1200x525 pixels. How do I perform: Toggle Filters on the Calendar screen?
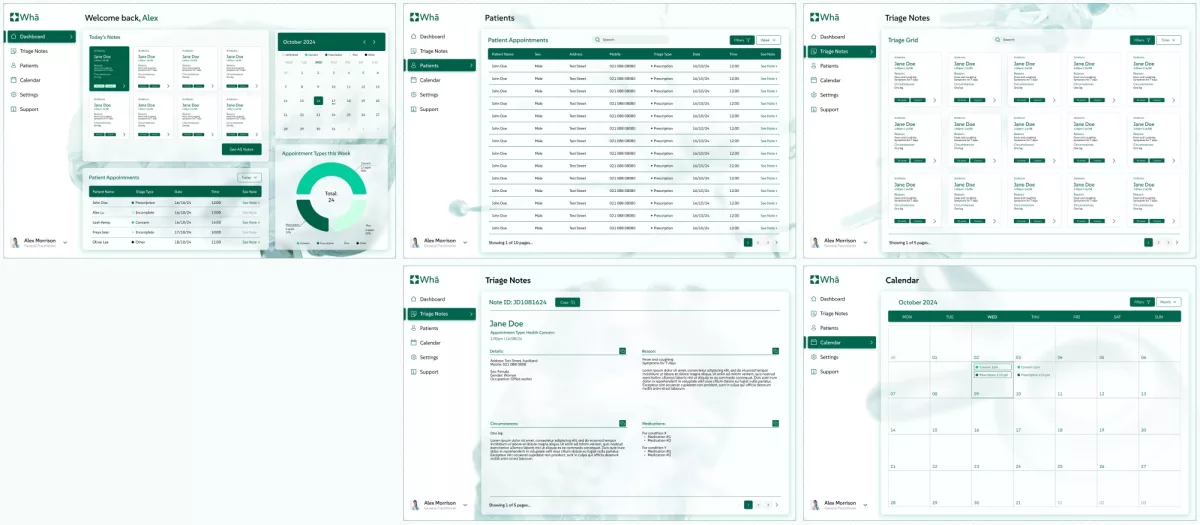click(1141, 301)
